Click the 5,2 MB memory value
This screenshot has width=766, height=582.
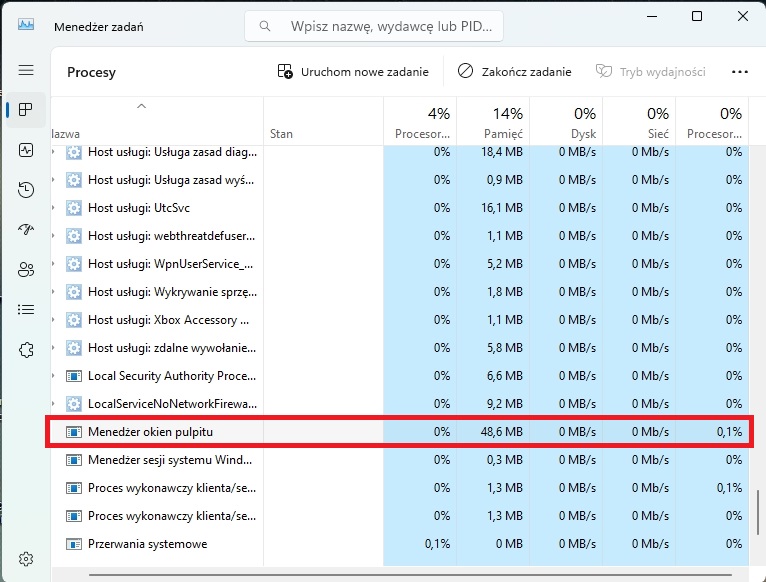click(504, 264)
